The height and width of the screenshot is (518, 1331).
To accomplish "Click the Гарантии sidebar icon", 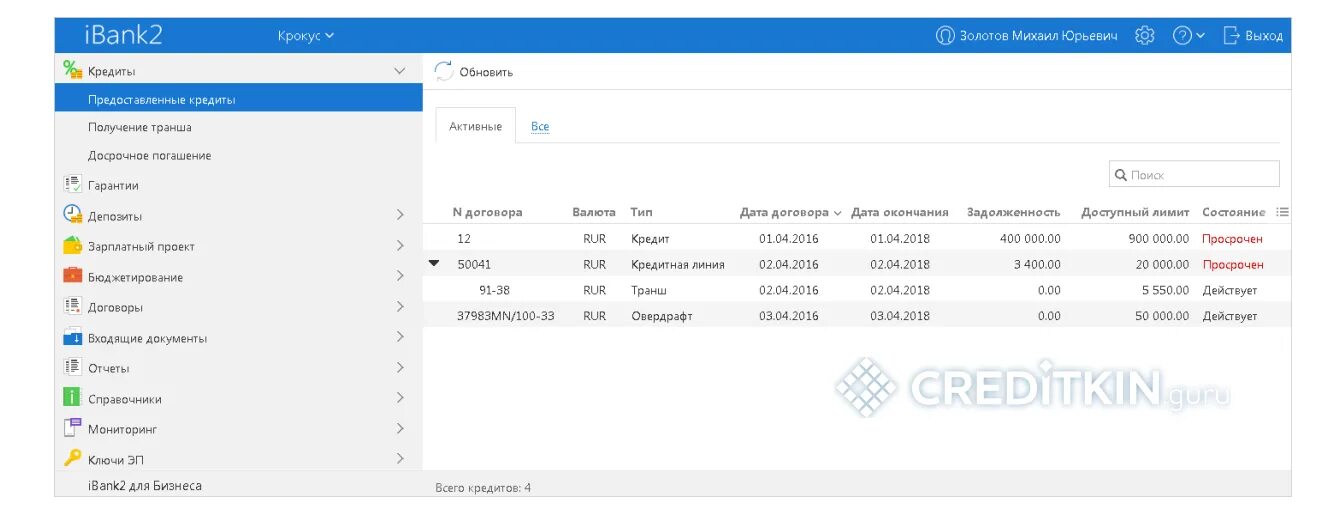I will (x=72, y=185).
